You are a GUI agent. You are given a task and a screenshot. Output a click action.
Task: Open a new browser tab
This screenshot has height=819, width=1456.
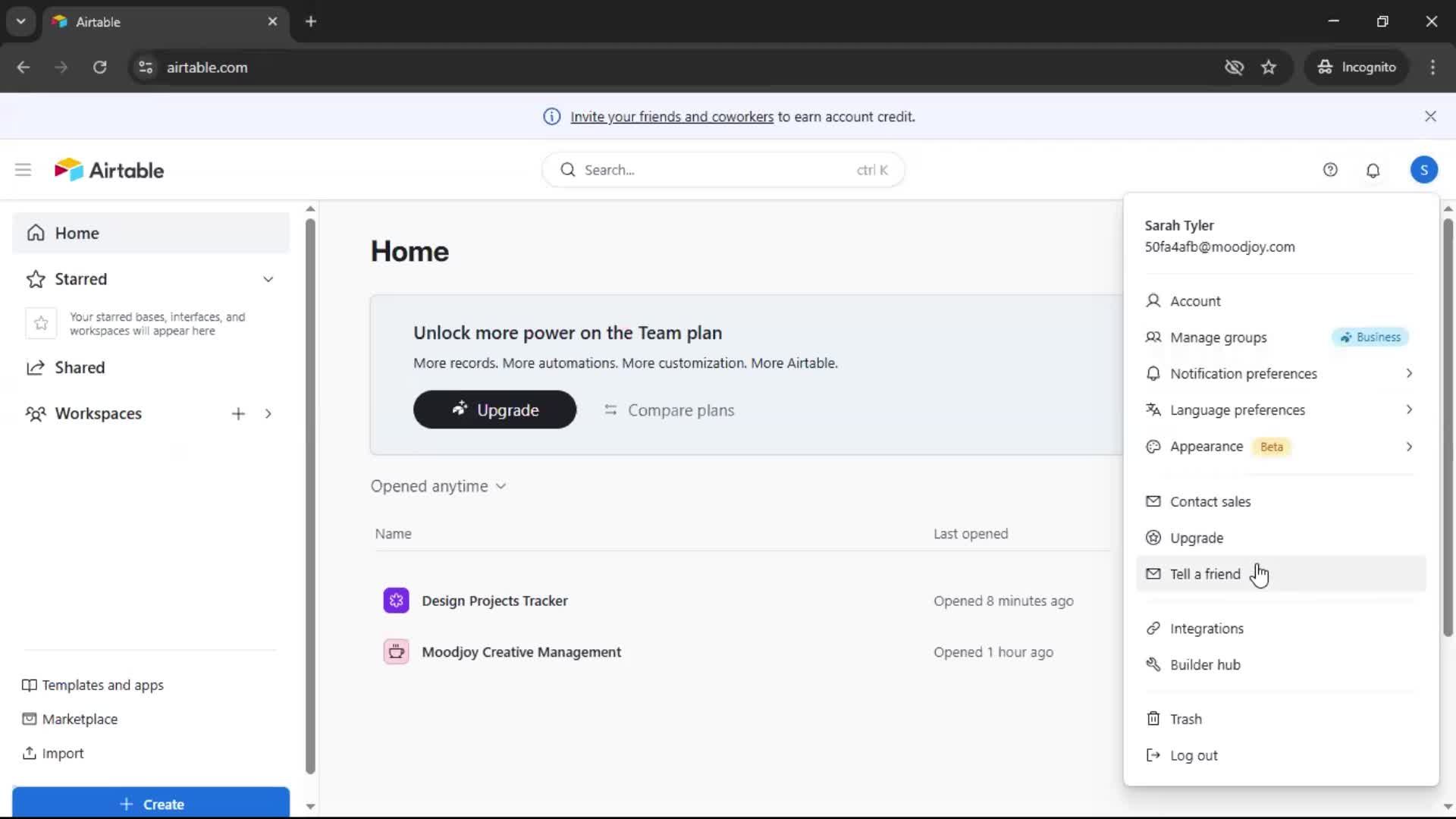coord(310,21)
